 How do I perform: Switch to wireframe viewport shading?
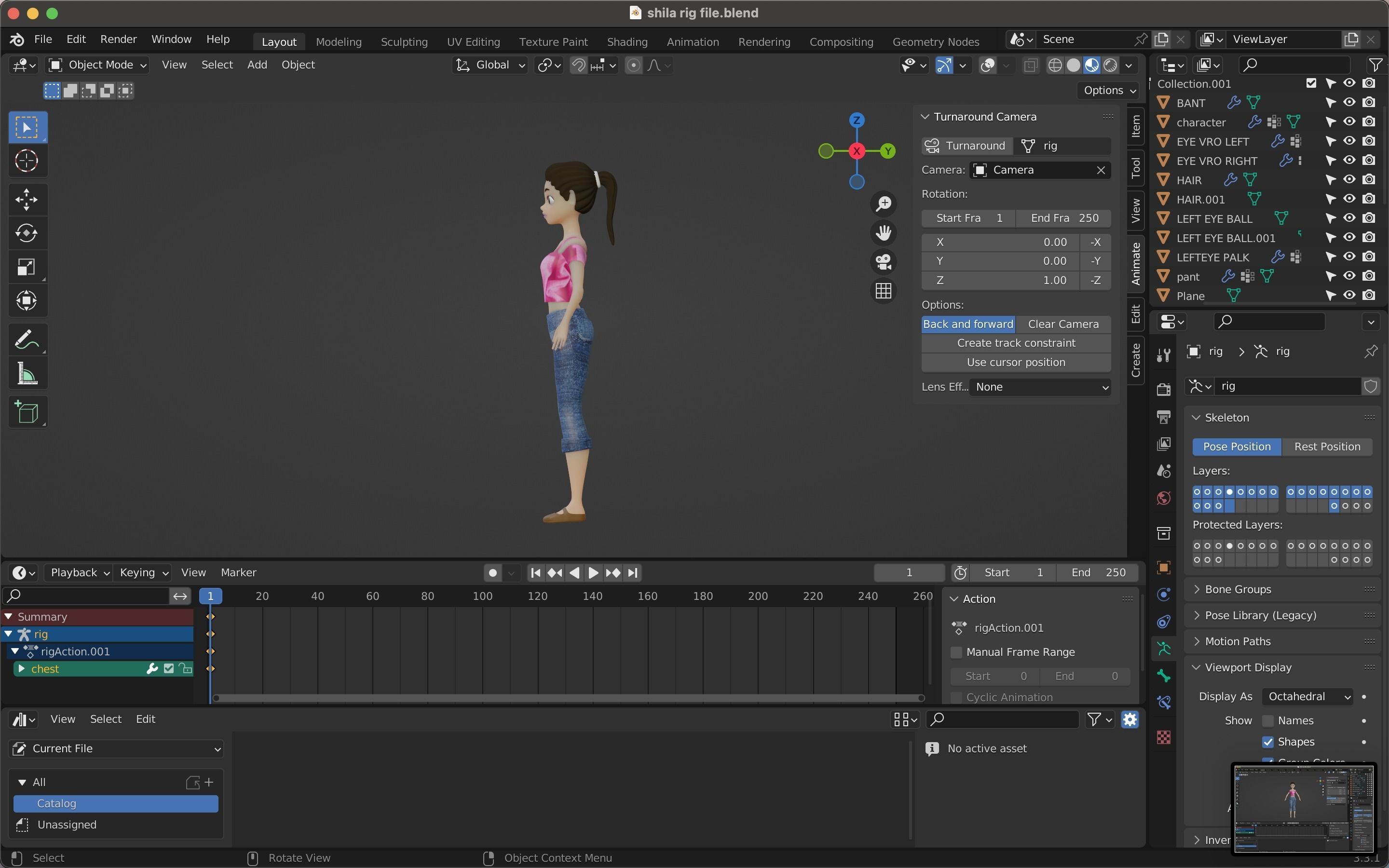click(1055, 66)
